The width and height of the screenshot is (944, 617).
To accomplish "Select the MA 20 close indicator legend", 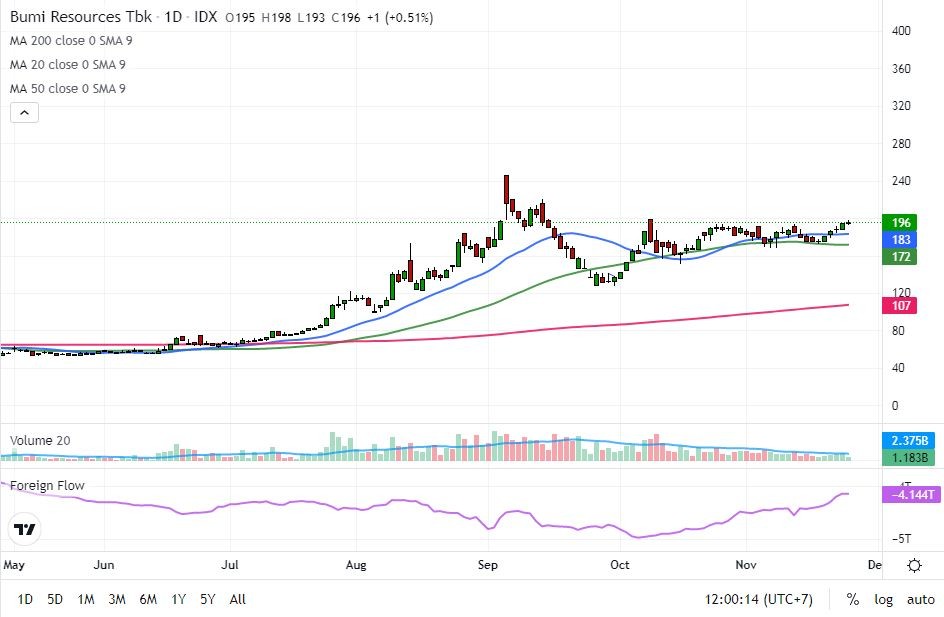I will pyautogui.click(x=67, y=64).
